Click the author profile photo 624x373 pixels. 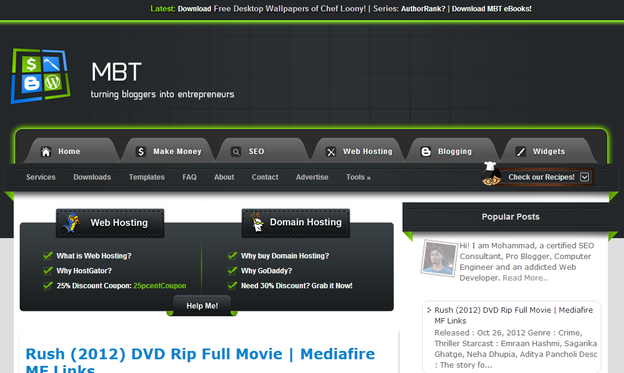coord(439,258)
